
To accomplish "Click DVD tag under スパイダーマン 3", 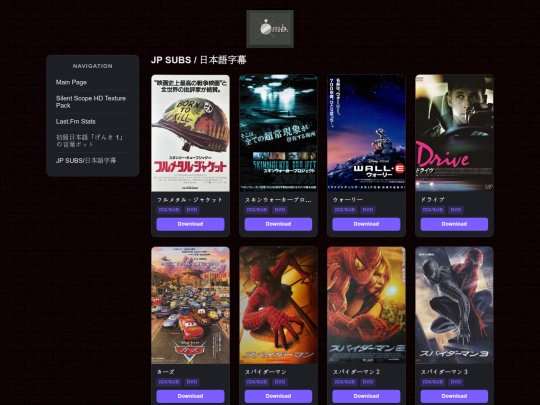I will (x=456, y=382).
